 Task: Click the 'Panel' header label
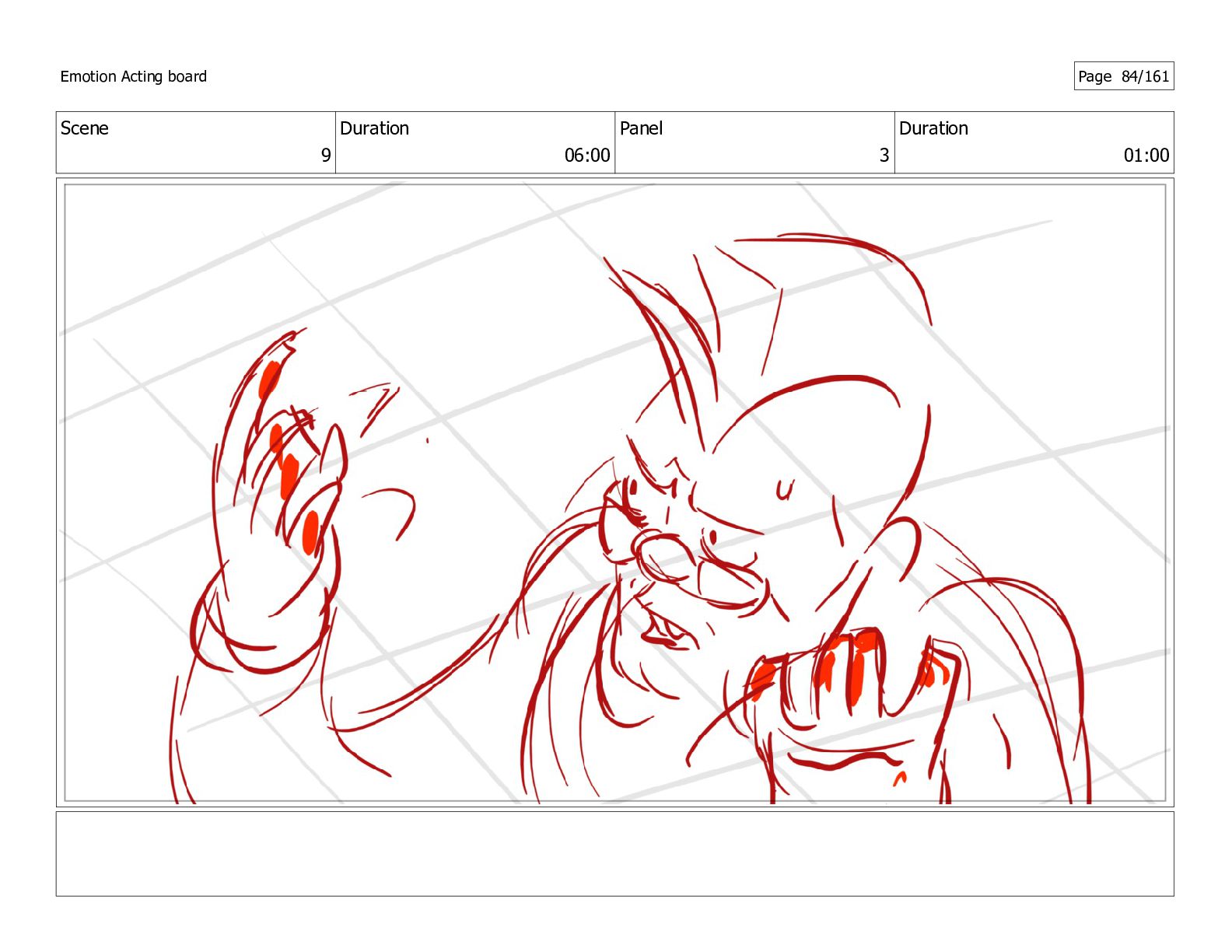642,128
